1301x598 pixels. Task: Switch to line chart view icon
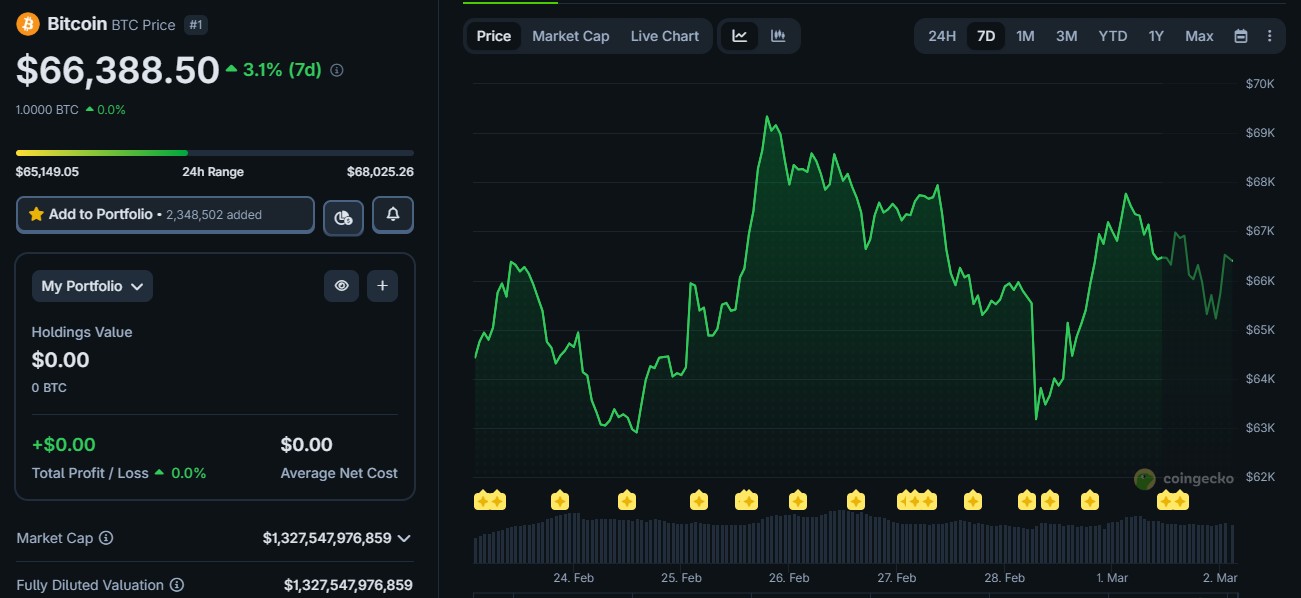[x=739, y=36]
